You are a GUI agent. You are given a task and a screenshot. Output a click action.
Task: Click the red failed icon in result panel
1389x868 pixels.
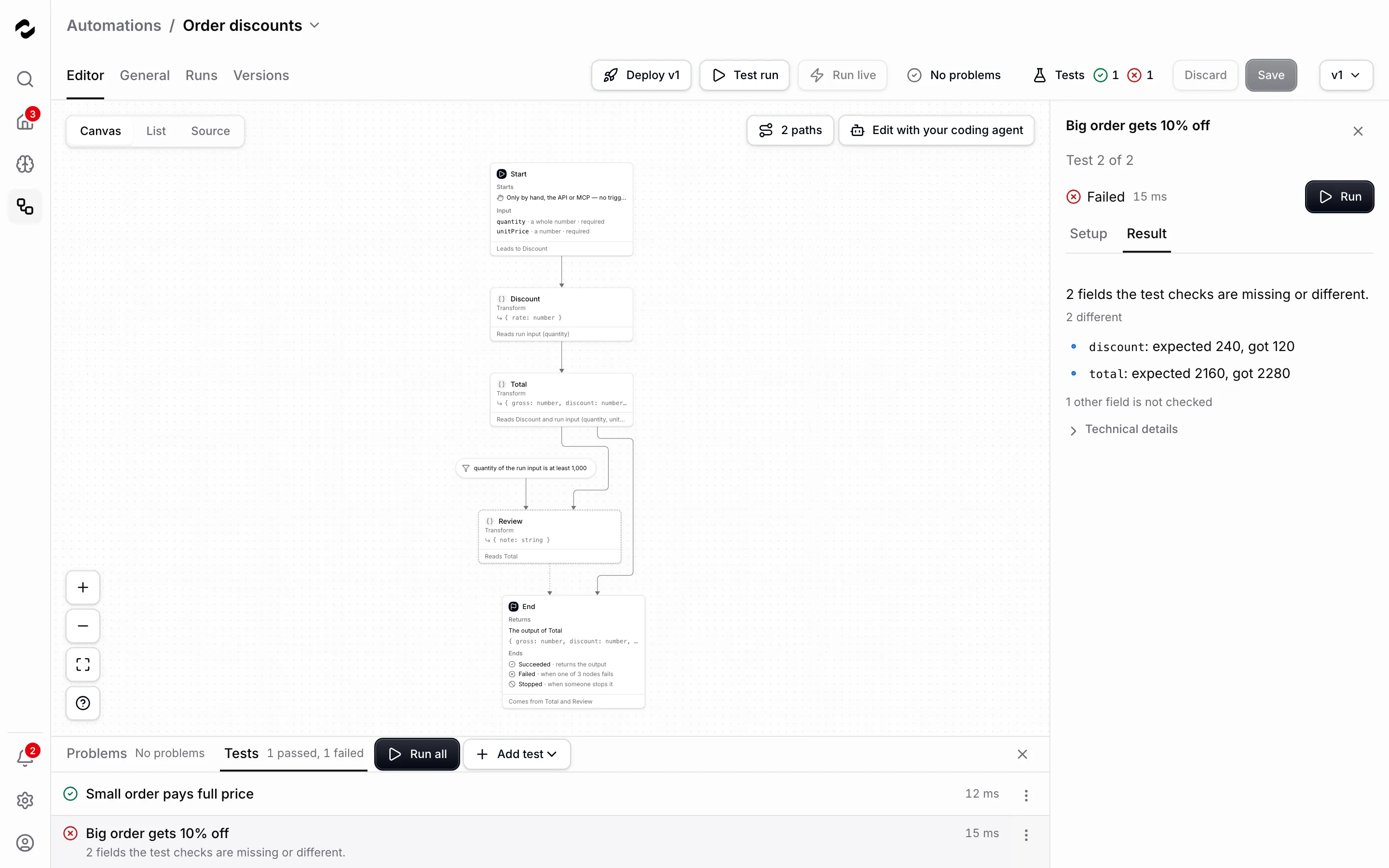pos(1073,197)
